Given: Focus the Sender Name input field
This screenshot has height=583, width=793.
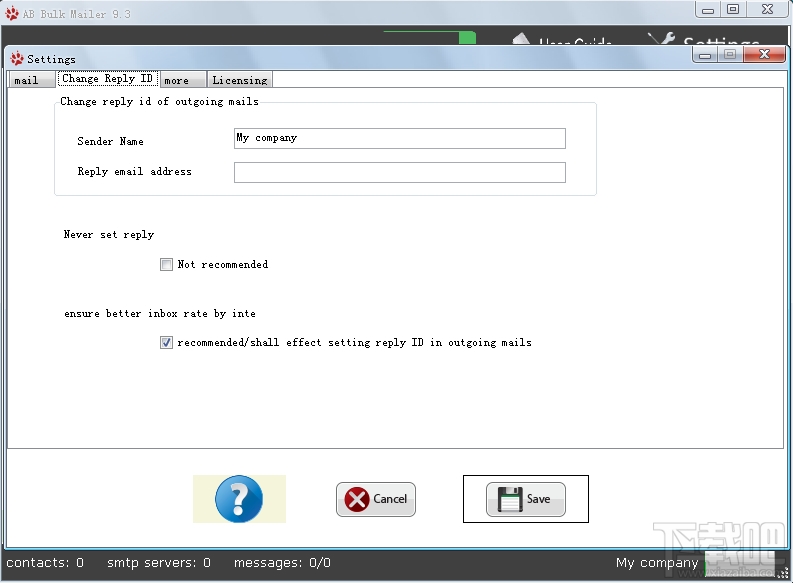Looking at the screenshot, I should tap(400, 139).
